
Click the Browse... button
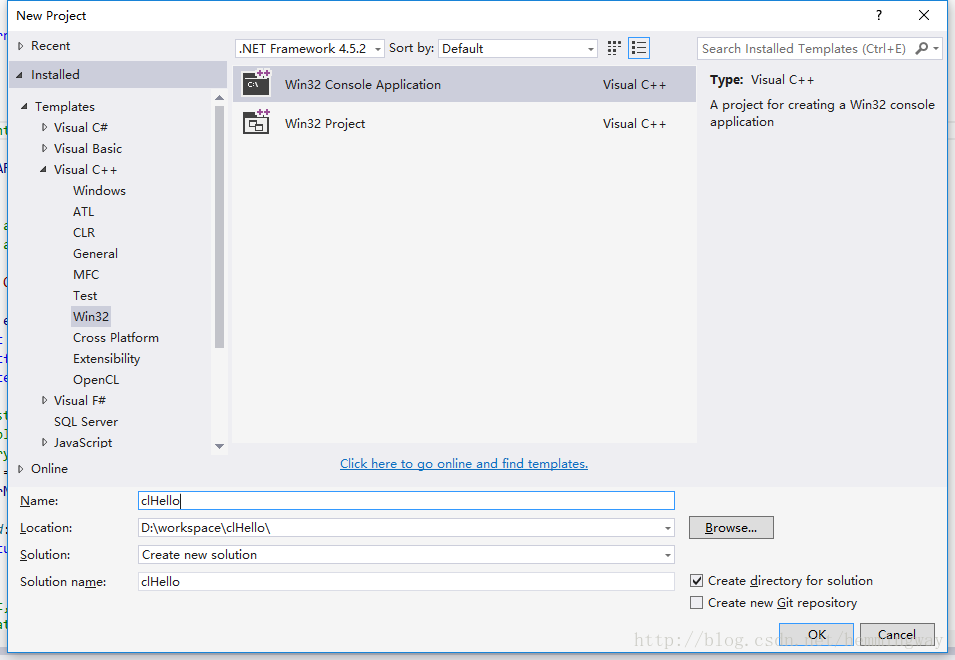tap(731, 528)
